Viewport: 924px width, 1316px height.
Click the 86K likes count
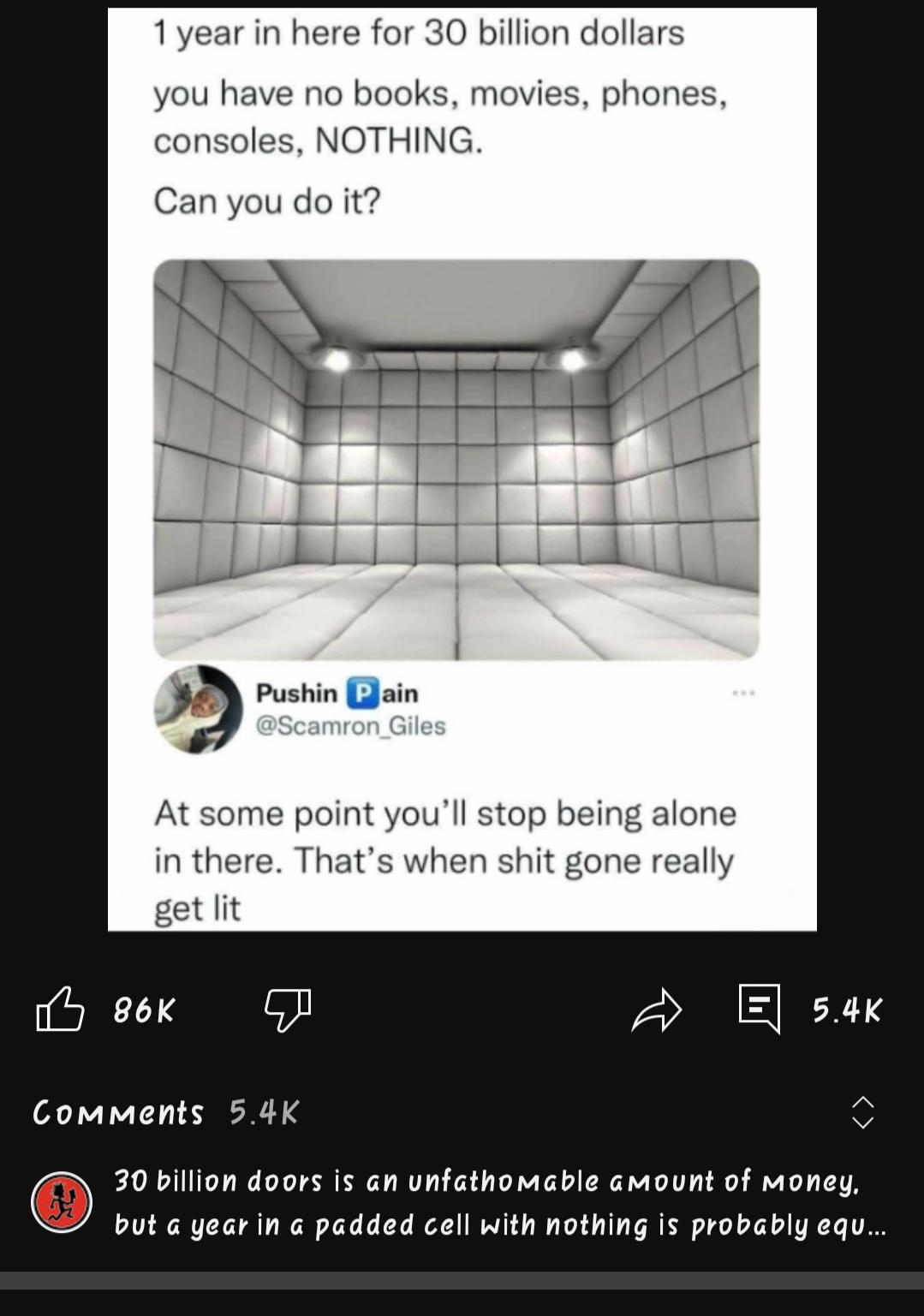(144, 1011)
